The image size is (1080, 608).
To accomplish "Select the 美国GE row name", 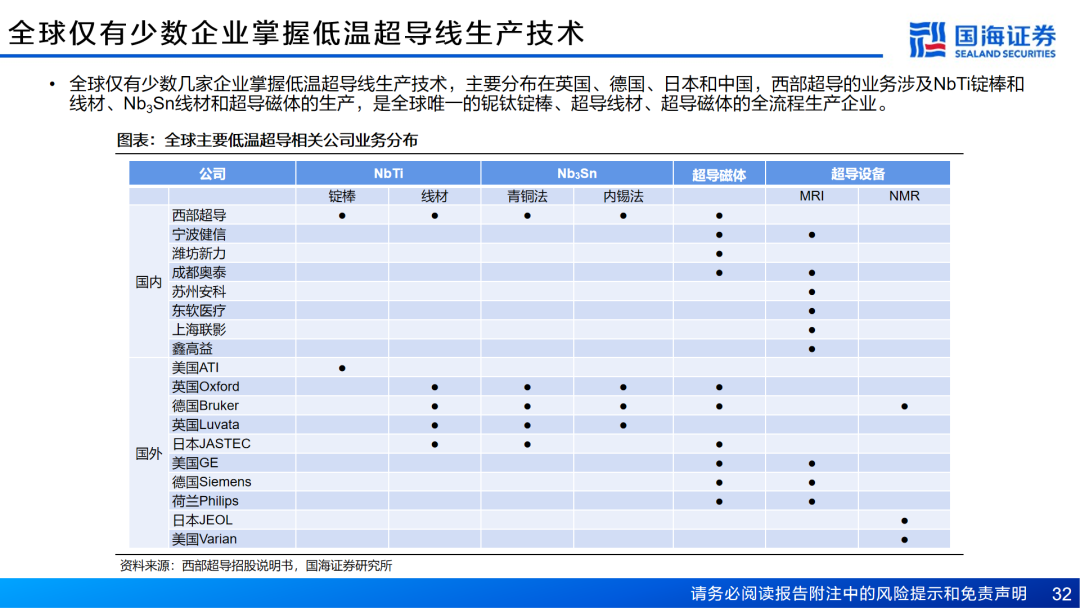I will [x=195, y=463].
